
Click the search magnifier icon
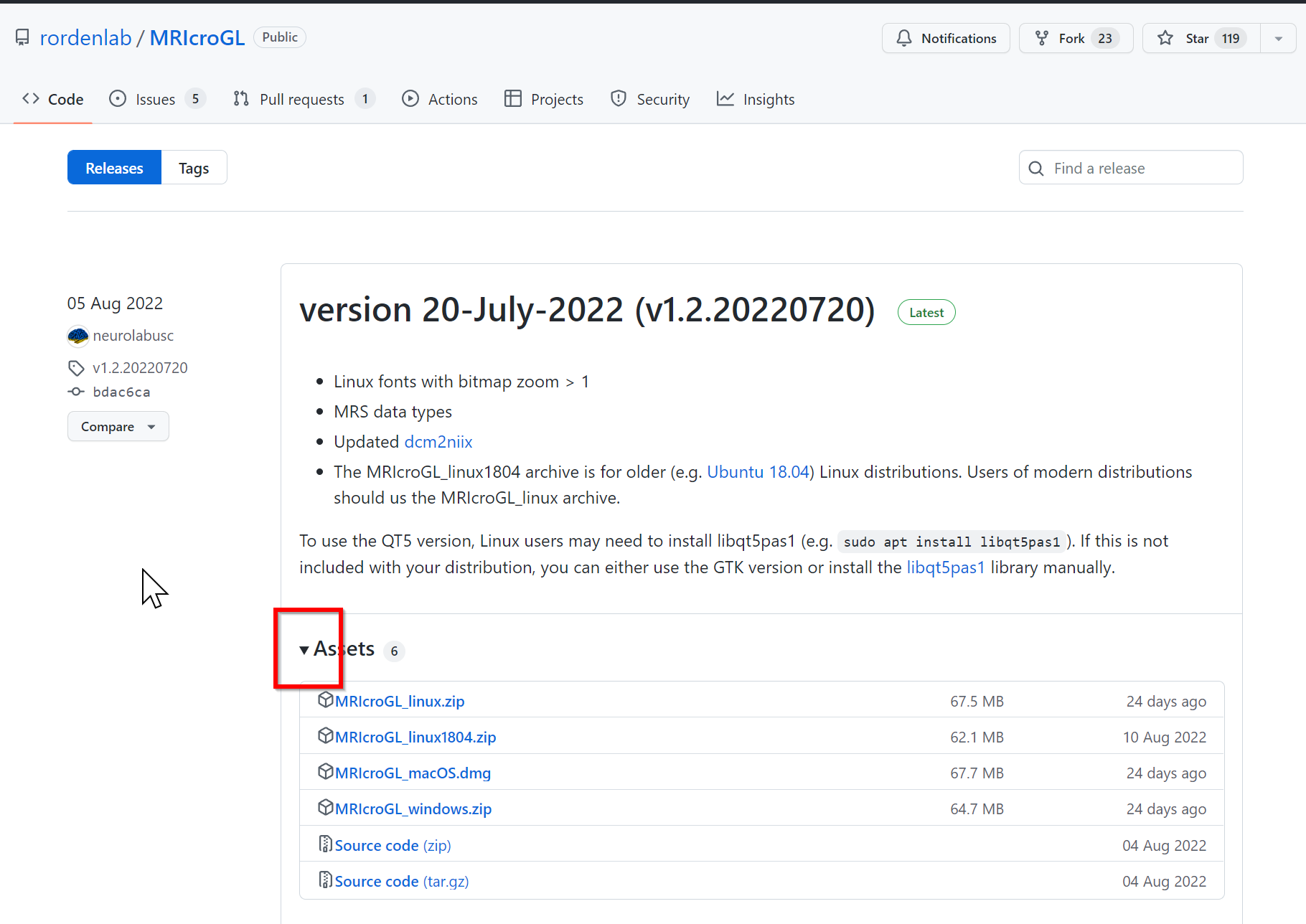(x=1036, y=168)
